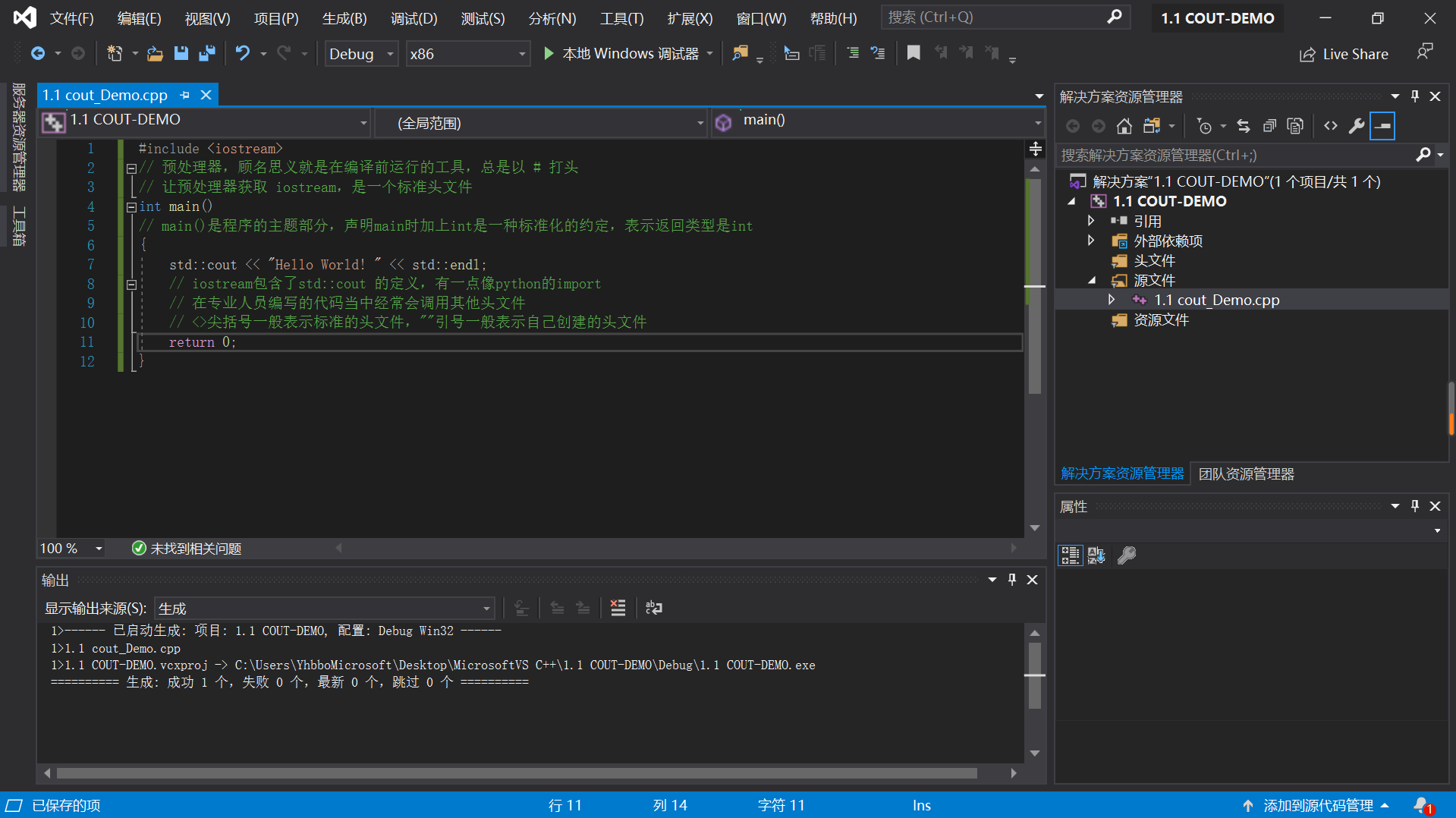Toggle word wrap in the Output window
The image size is (1456, 818).
(x=653, y=607)
